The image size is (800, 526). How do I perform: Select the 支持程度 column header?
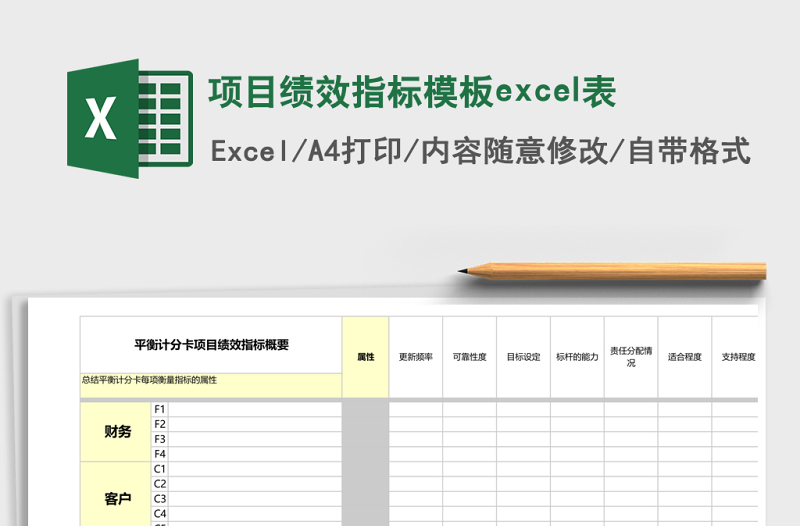click(x=737, y=357)
